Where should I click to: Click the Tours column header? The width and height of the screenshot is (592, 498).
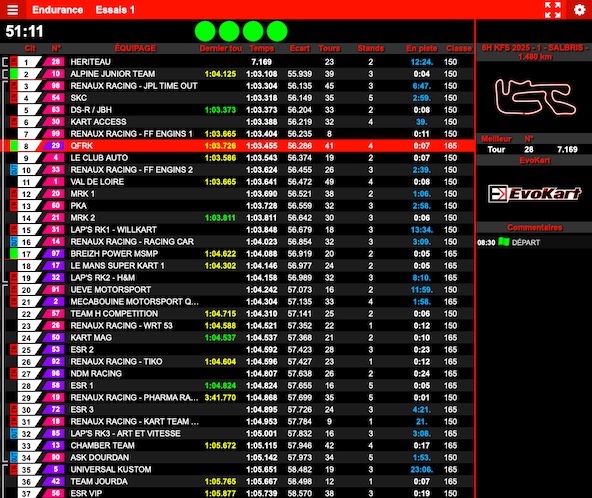[x=329, y=48]
